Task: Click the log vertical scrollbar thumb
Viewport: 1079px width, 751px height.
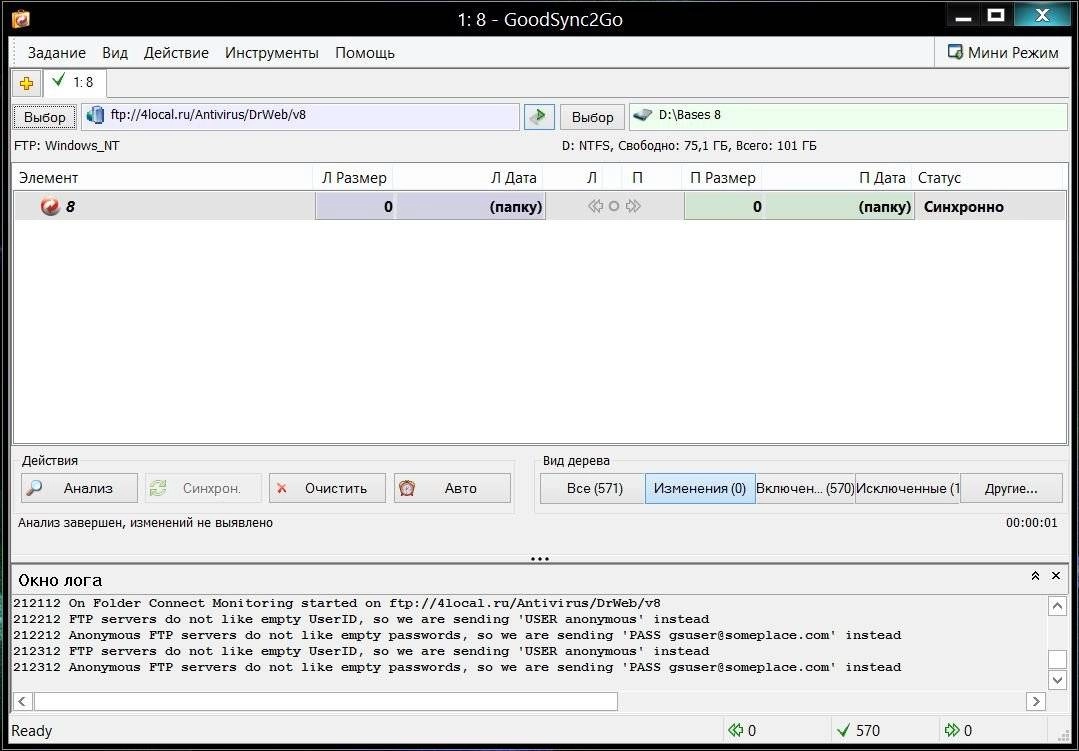Action: tap(1057, 659)
